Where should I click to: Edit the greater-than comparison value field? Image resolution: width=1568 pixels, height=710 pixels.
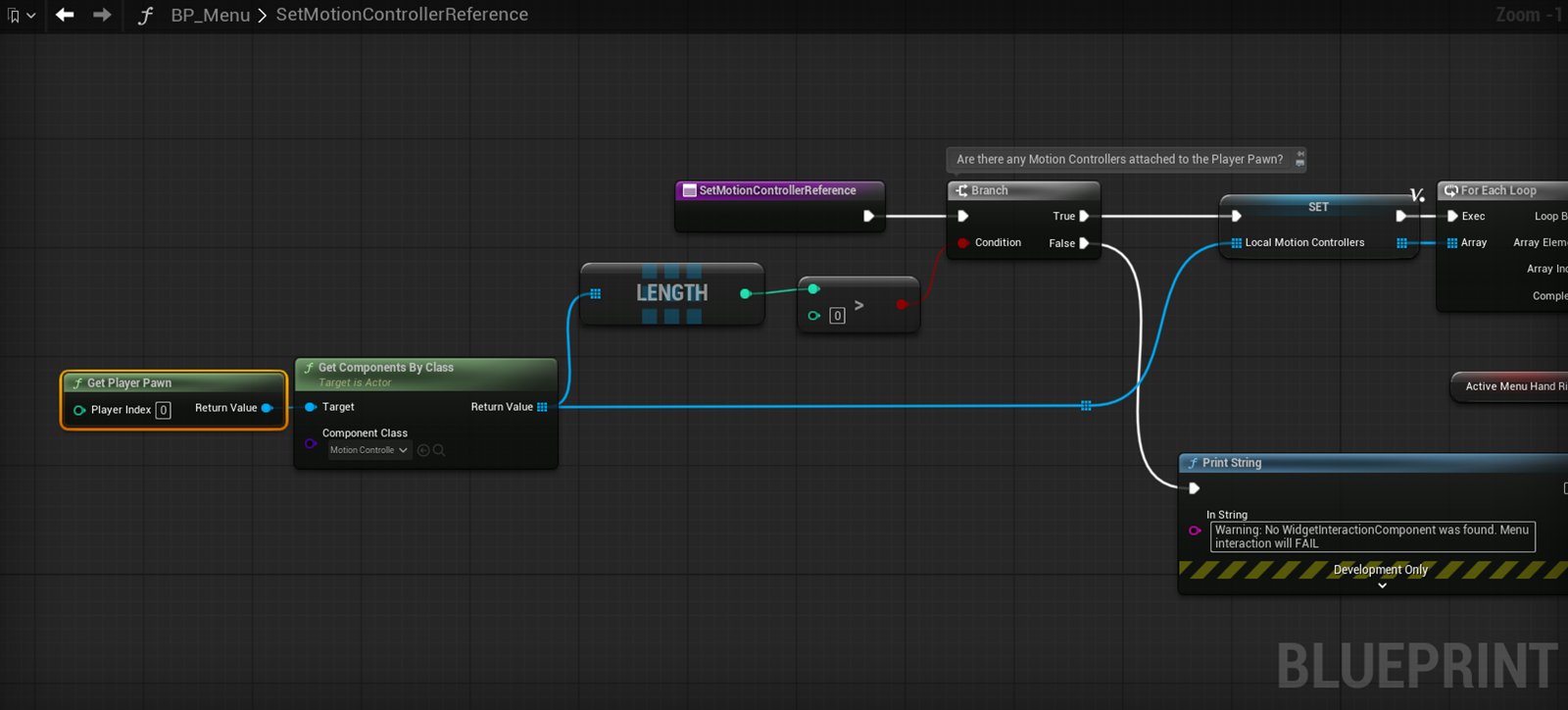(x=837, y=316)
